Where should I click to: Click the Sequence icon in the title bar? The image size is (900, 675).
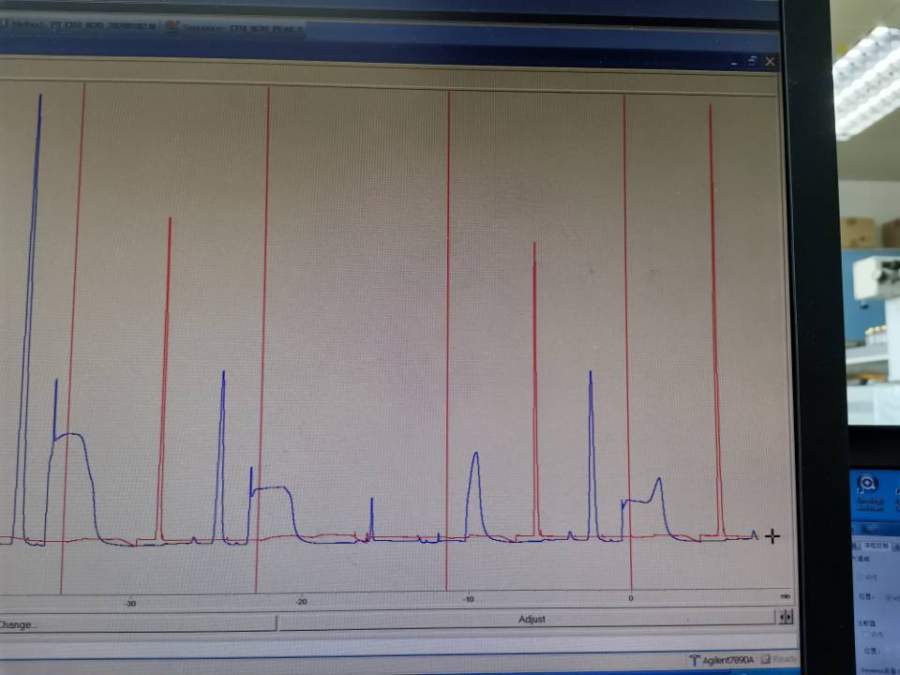click(172, 26)
